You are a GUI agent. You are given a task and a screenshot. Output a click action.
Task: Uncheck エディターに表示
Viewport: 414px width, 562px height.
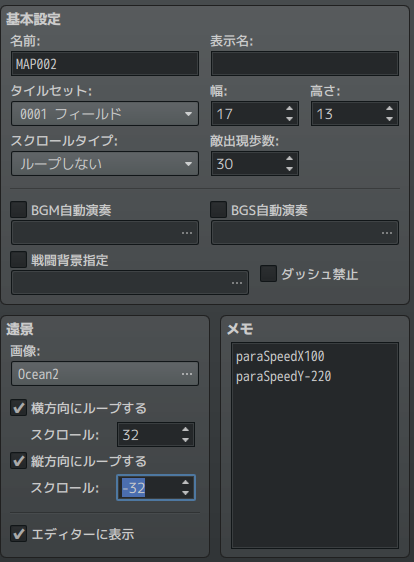click(19, 534)
